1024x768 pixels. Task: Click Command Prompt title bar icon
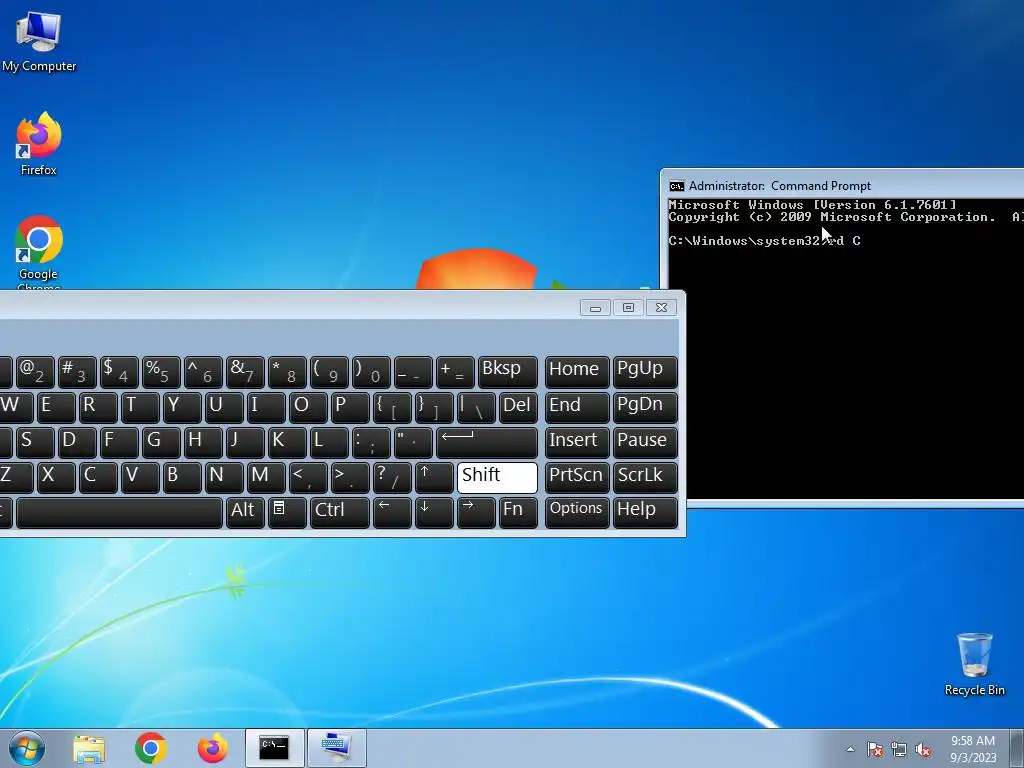[x=677, y=186]
